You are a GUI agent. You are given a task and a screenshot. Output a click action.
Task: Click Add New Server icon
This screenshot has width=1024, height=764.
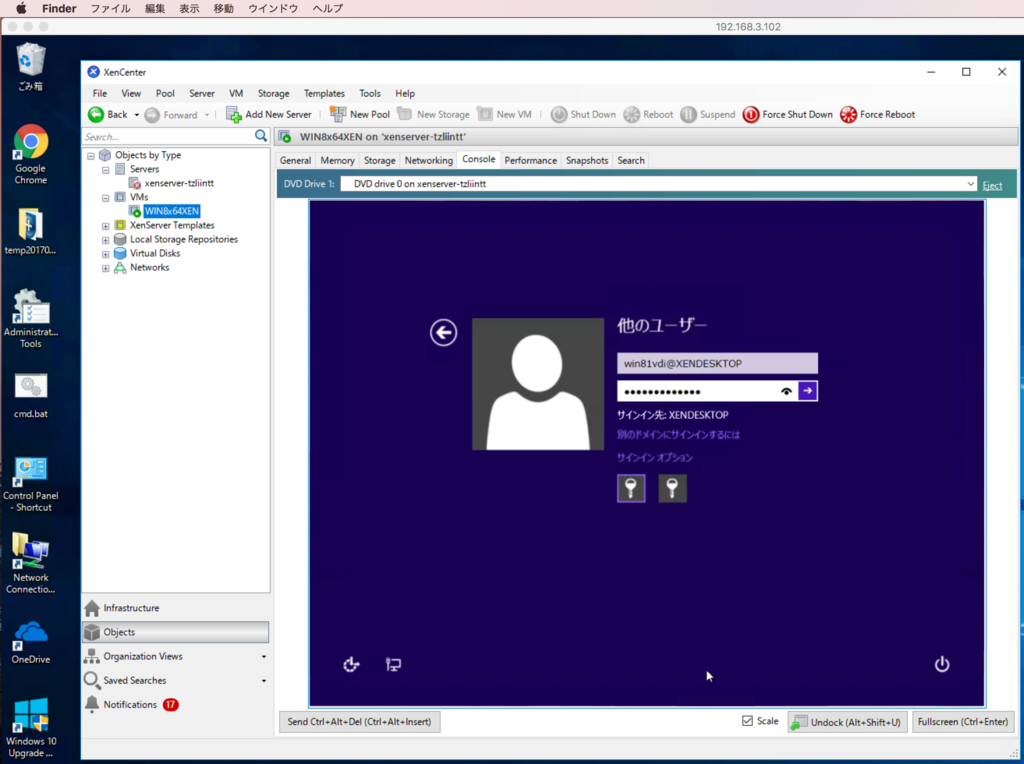point(233,114)
